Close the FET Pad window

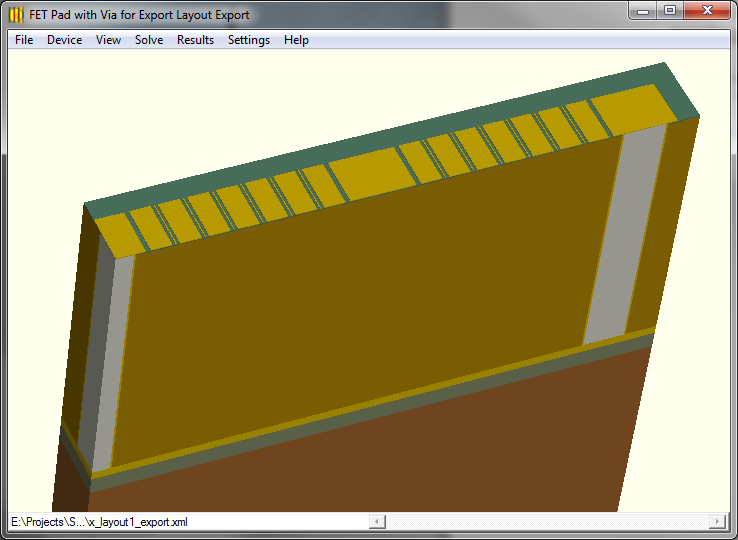(x=707, y=11)
